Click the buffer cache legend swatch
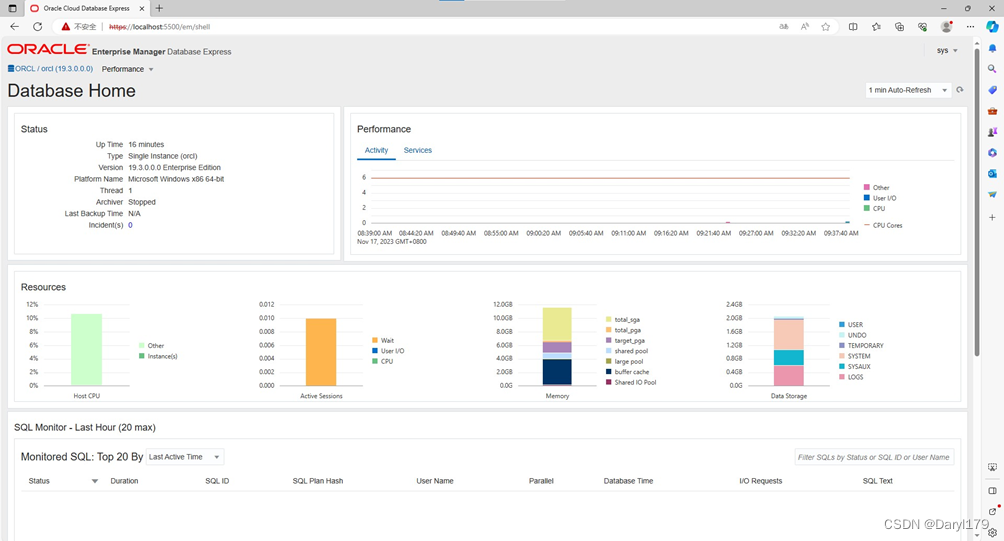 coord(608,372)
